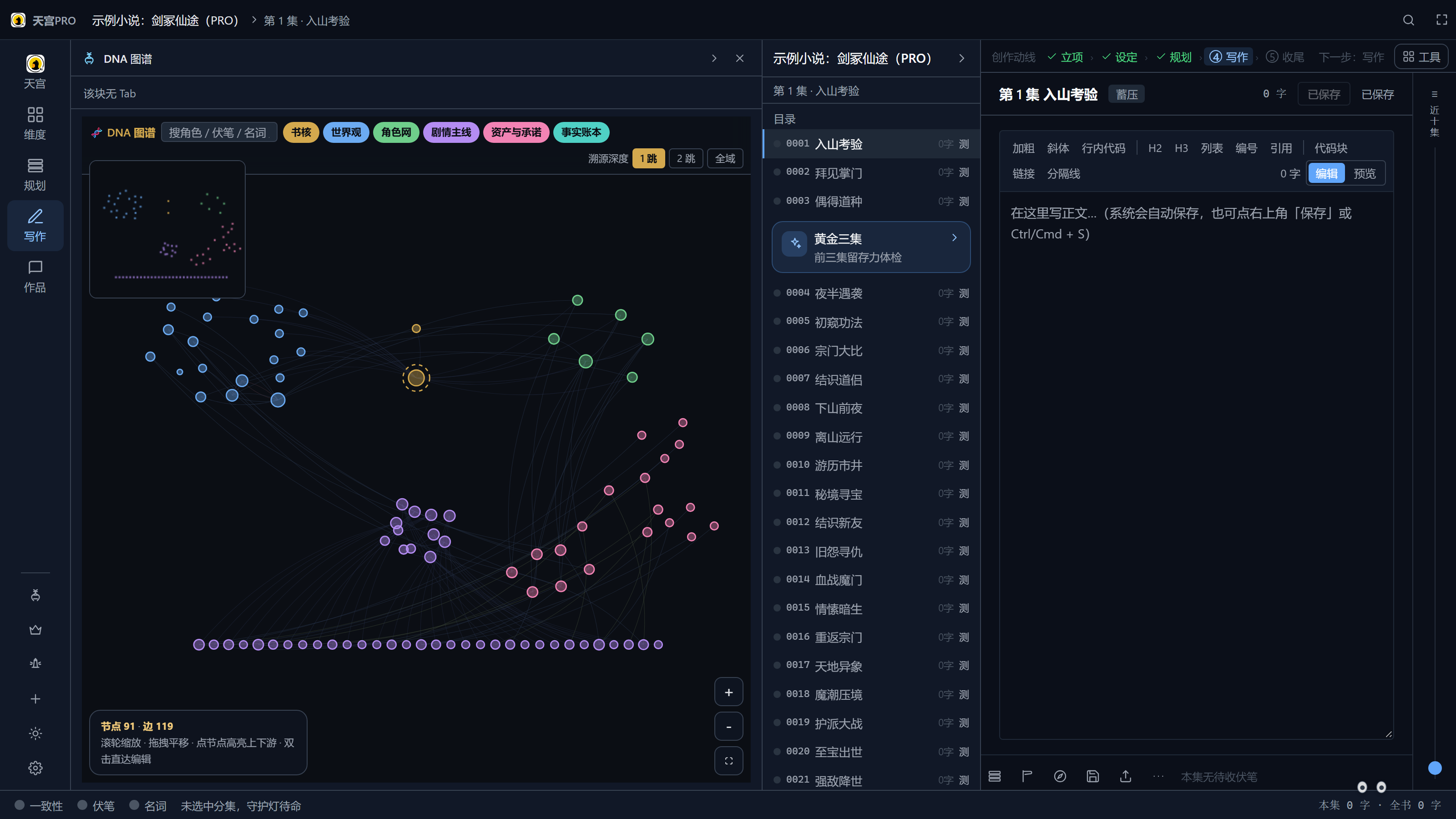Zoom out the DNA graph
Image resolution: width=1456 pixels, height=819 pixels.
tap(728, 726)
